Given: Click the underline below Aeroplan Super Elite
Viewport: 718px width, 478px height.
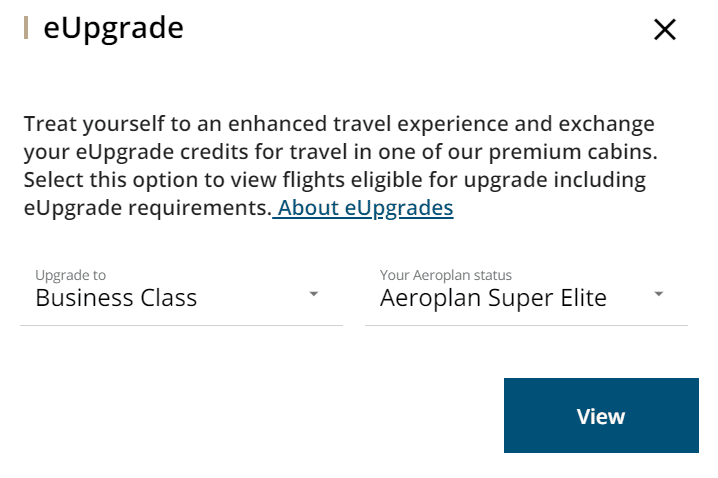Looking at the screenshot, I should [526, 324].
